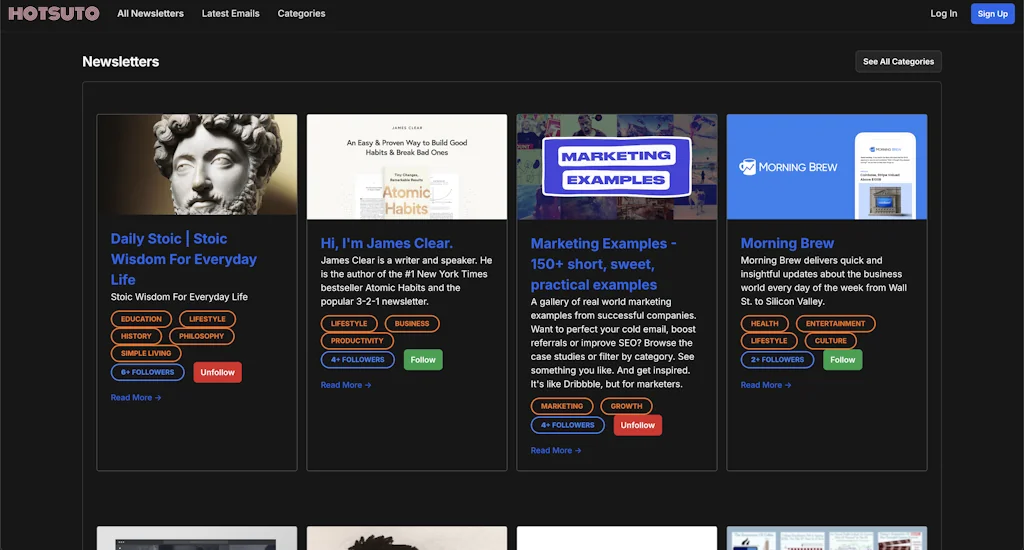The height and width of the screenshot is (550, 1024).
Task: Unfollow the Daily Stoic newsletter
Action: (x=217, y=372)
